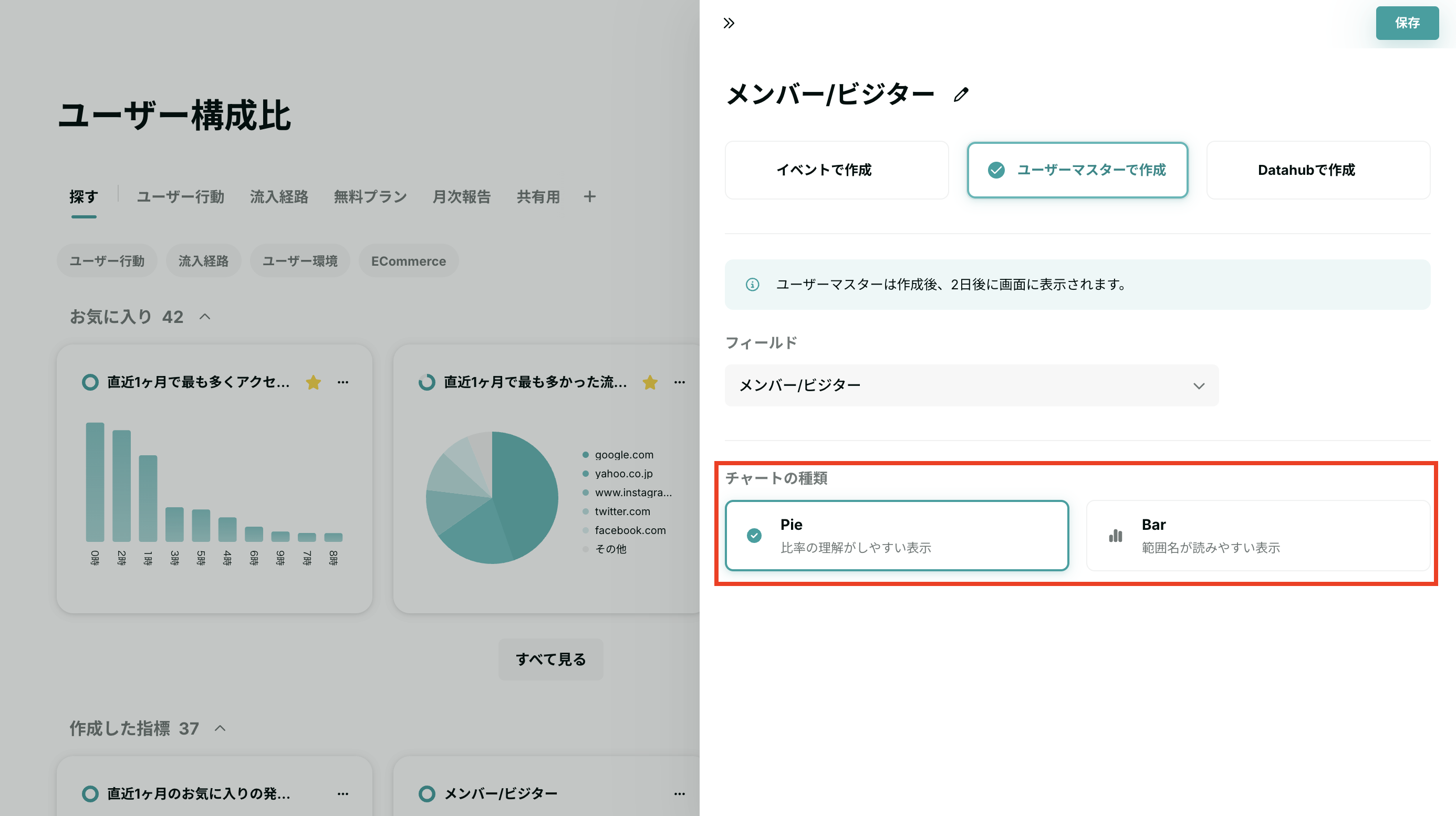Click the twitter.com legend entry
This screenshot has width=1456, height=816.
point(616,511)
